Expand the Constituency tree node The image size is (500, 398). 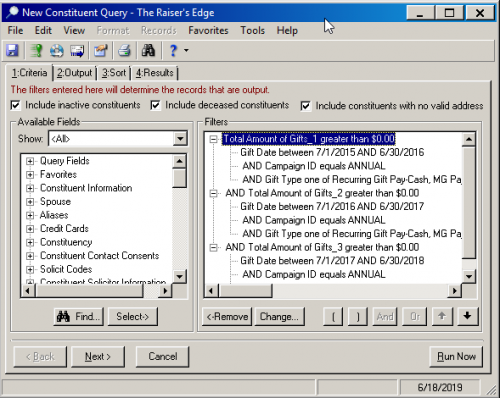30,242
